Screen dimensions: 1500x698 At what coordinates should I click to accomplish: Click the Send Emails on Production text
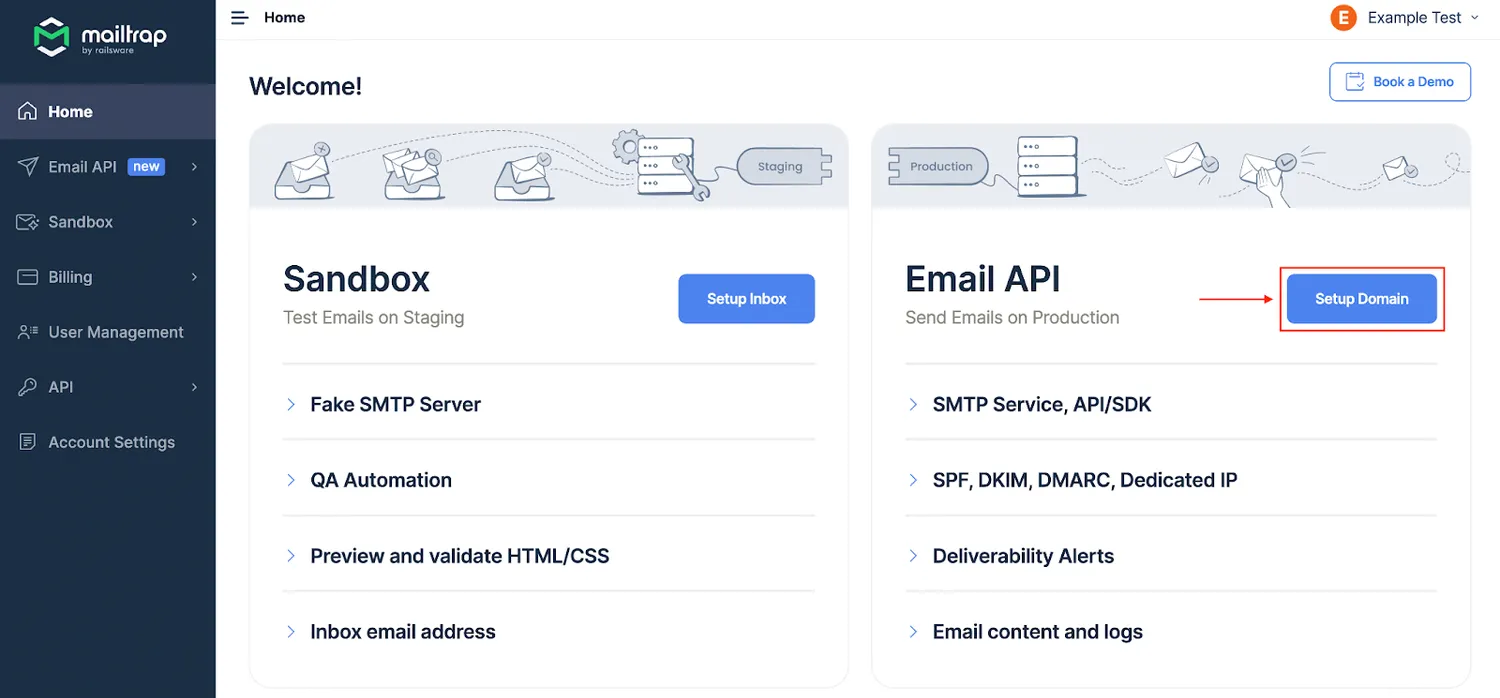[x=1012, y=318]
